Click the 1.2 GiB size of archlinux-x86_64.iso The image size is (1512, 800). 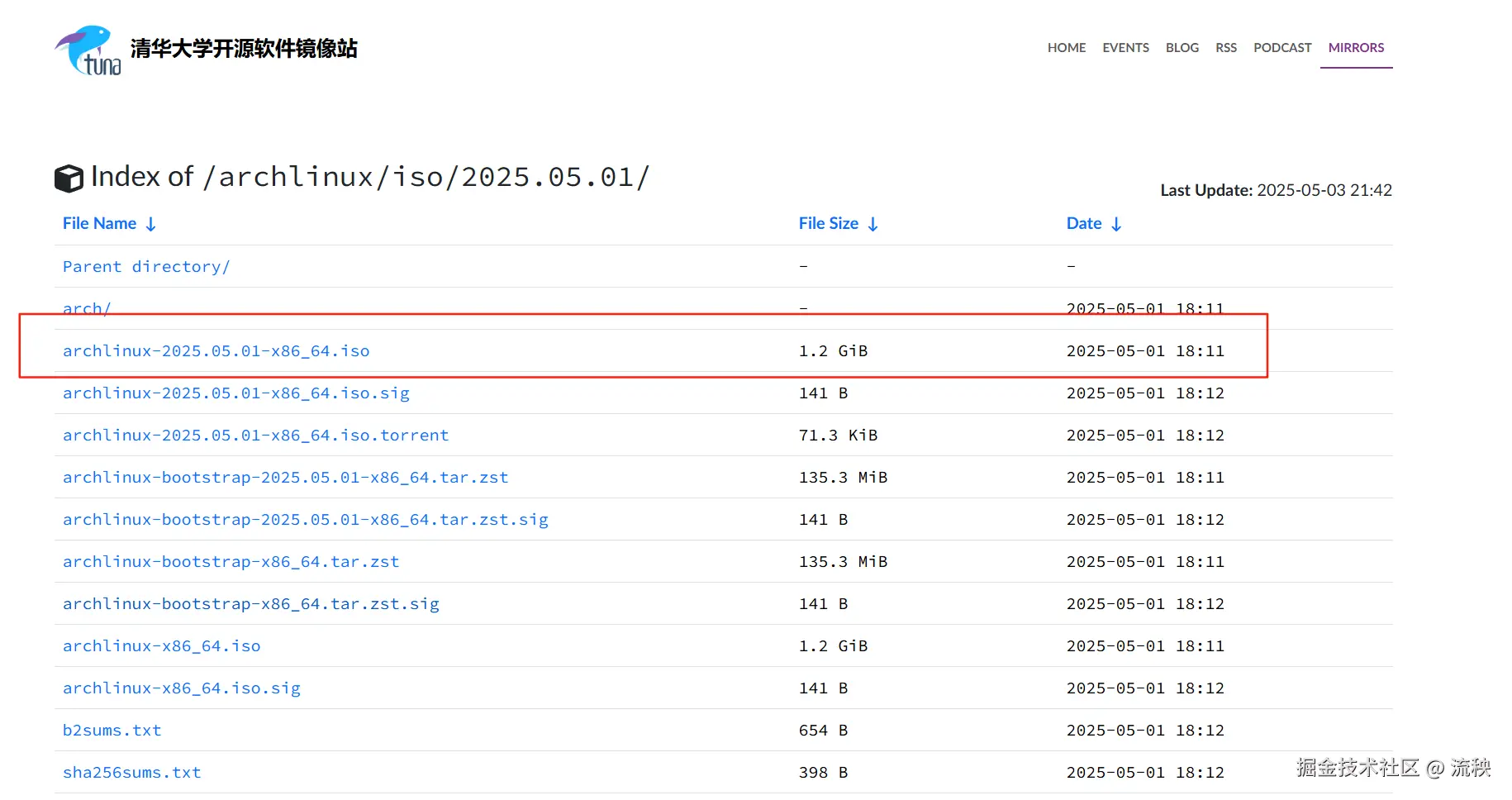tap(834, 645)
